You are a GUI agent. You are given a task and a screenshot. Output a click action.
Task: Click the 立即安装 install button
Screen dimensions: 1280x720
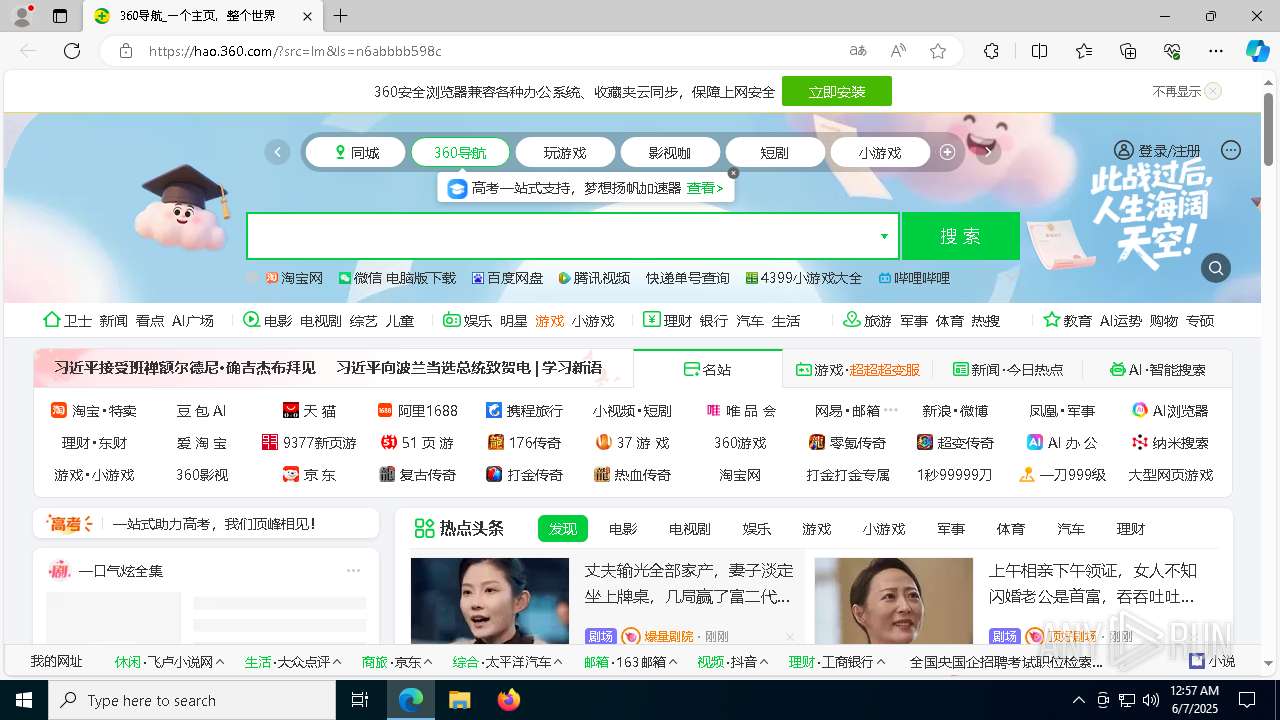(837, 91)
